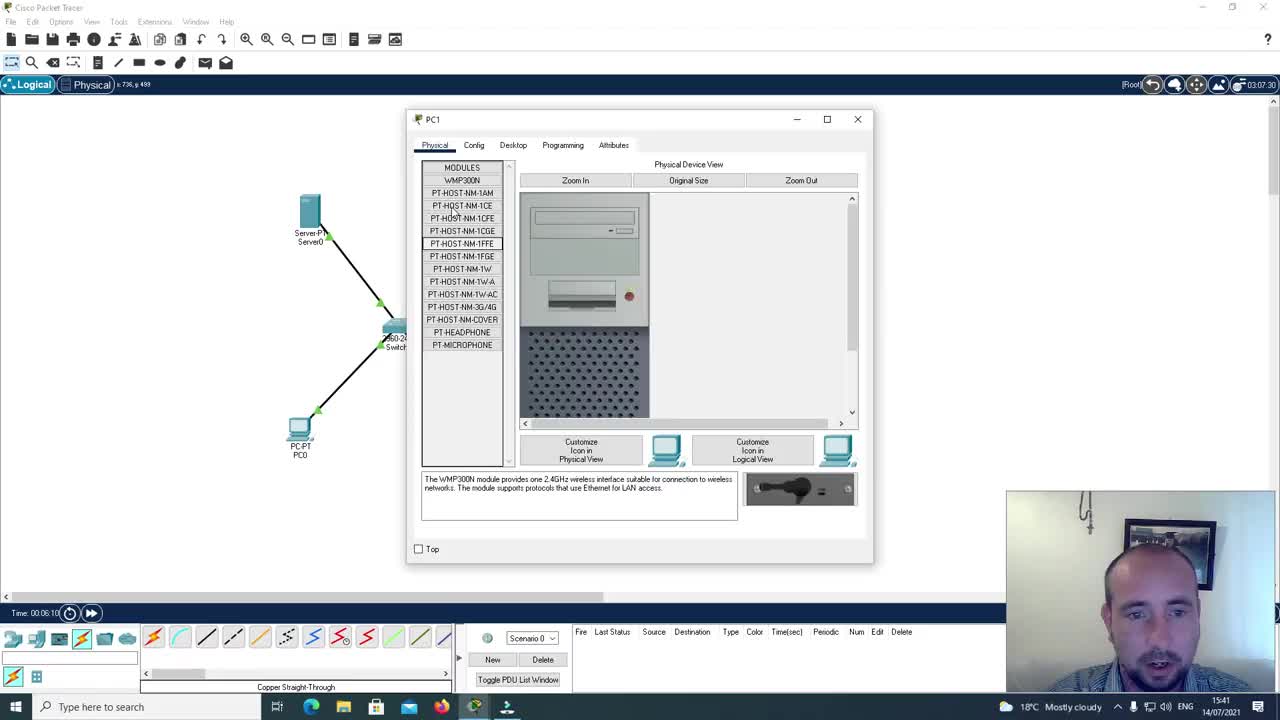Click the PC power button in device view
Viewport: 1280px width, 720px height.
coord(629,296)
